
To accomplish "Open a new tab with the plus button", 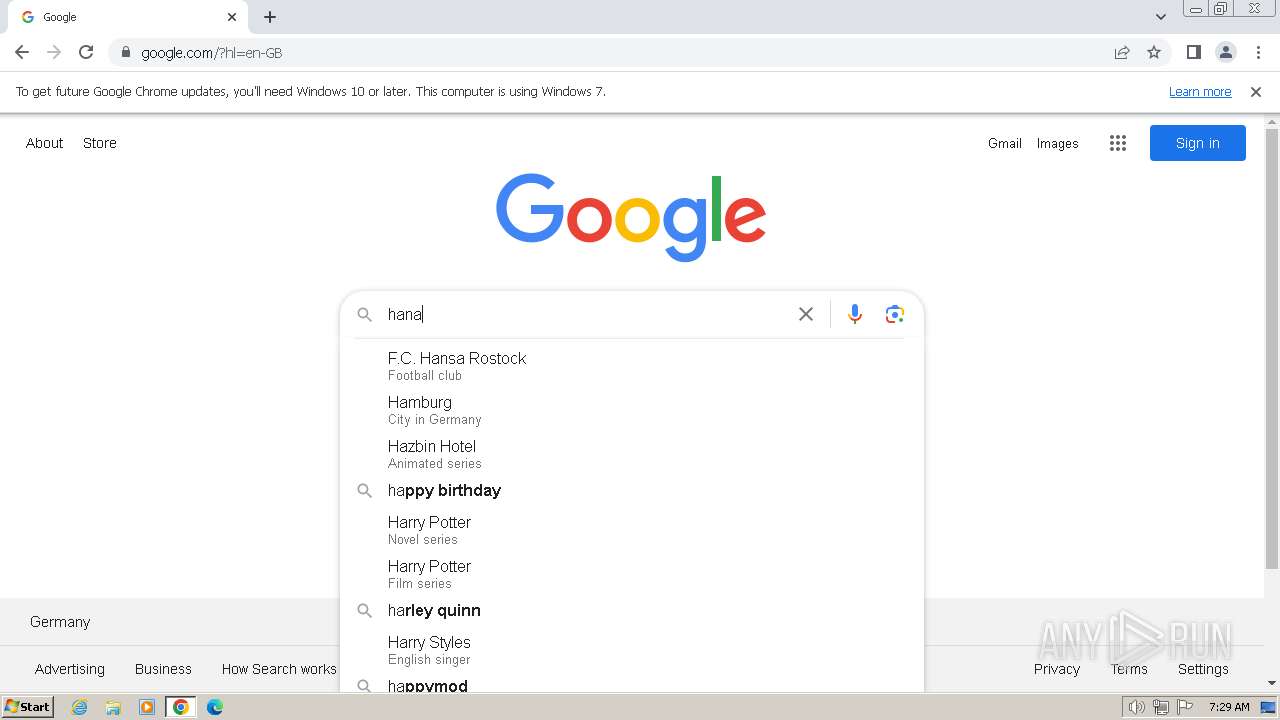I will (x=270, y=17).
